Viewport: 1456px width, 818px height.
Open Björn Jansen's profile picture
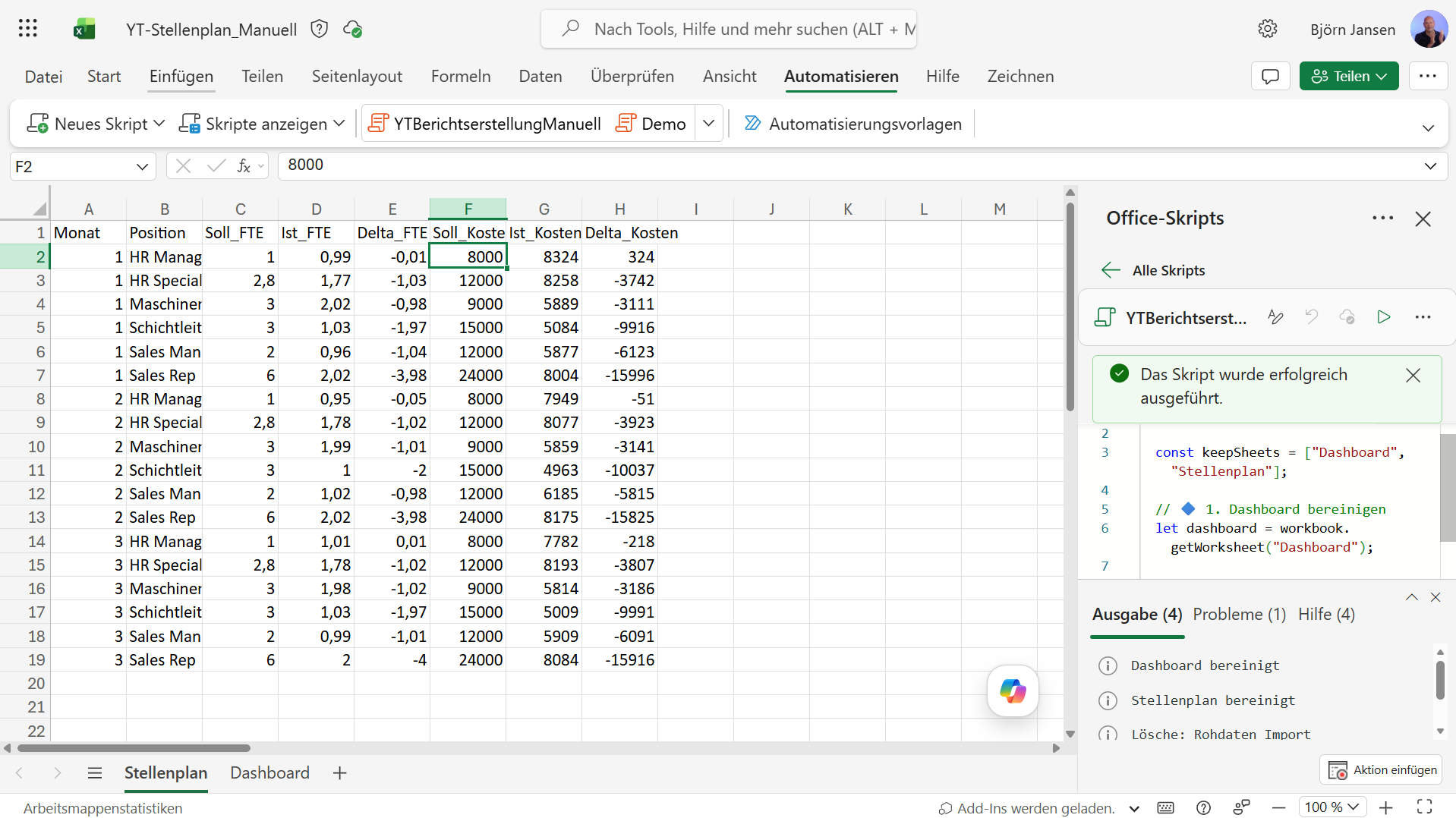click(1428, 29)
